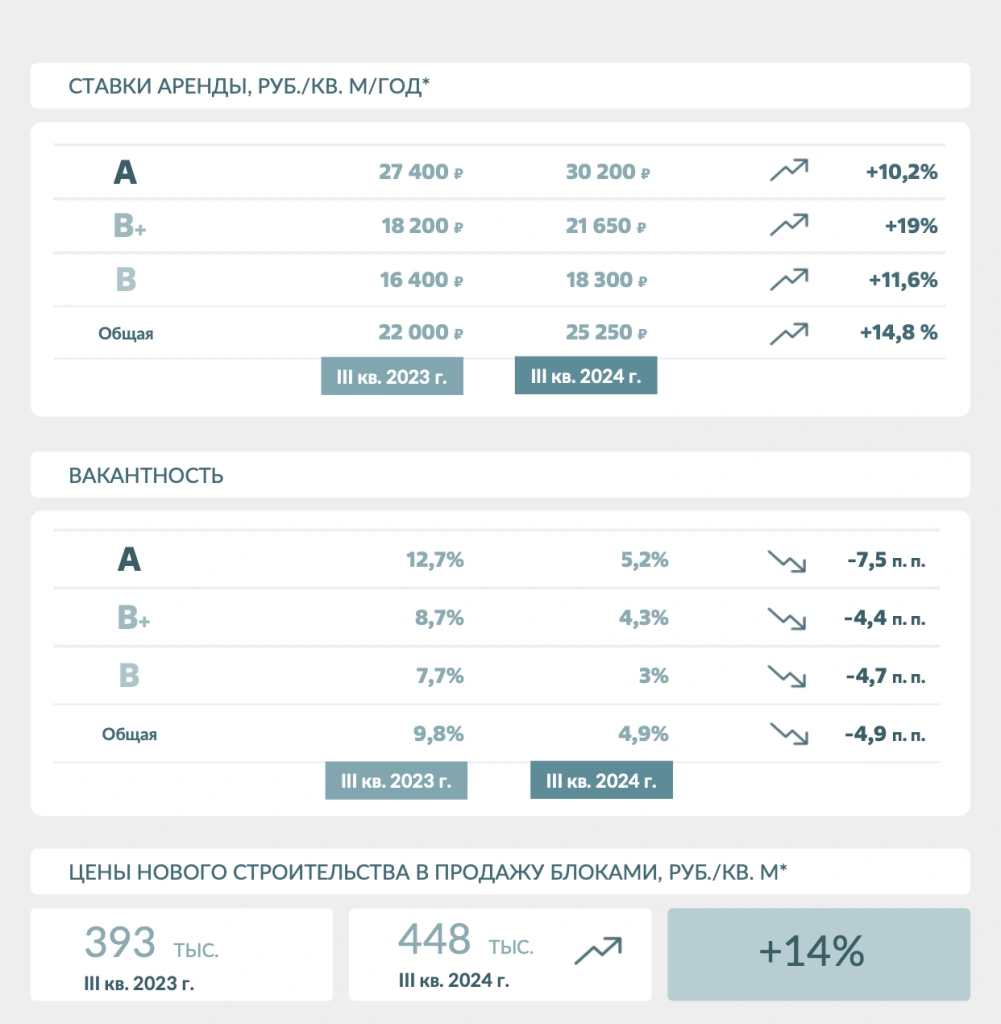Image resolution: width=1001 pixels, height=1024 pixels.
Task: Click the 393 тыс. price card
Action: (182, 954)
